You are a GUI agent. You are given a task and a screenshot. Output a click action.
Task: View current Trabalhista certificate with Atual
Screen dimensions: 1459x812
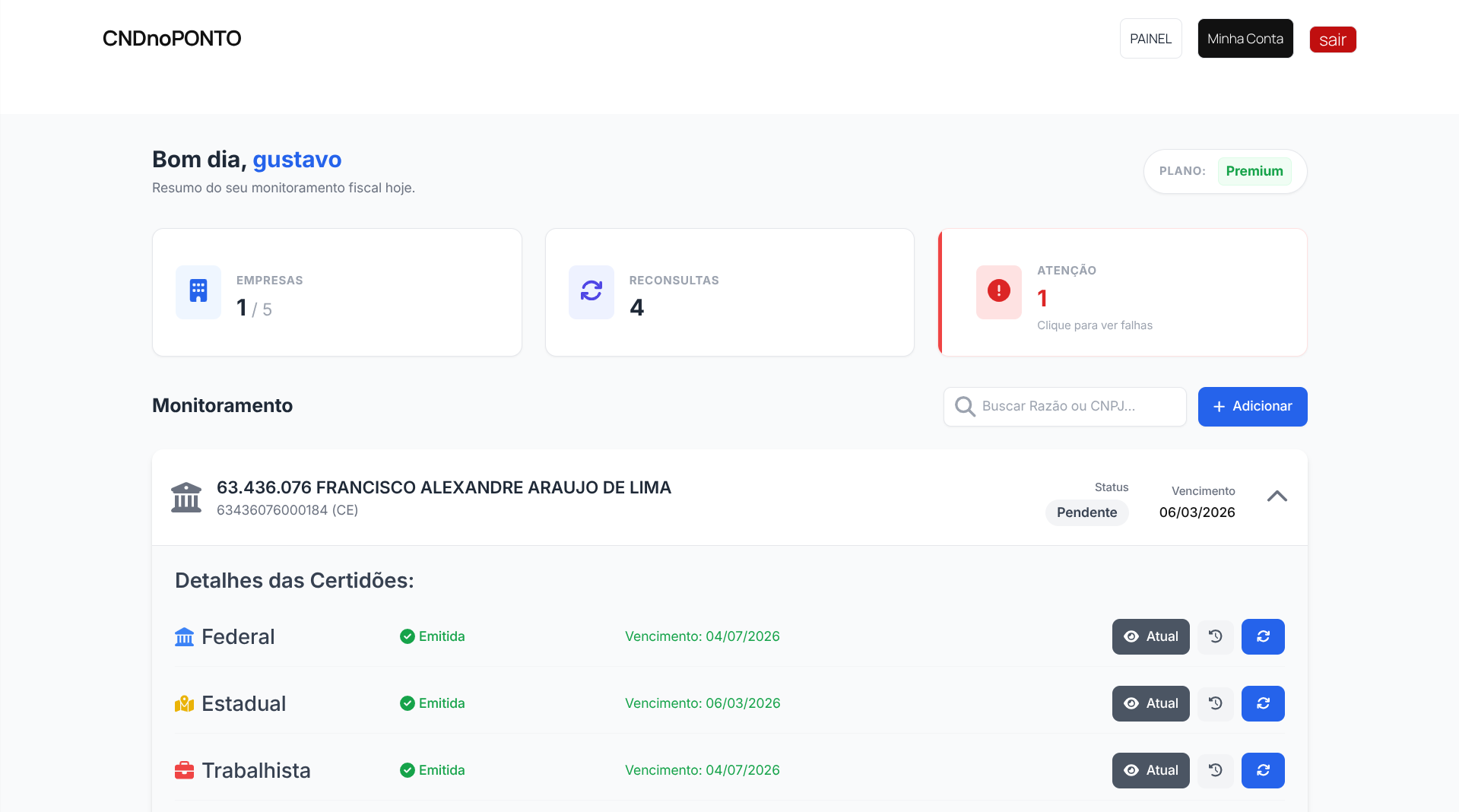tap(1150, 770)
